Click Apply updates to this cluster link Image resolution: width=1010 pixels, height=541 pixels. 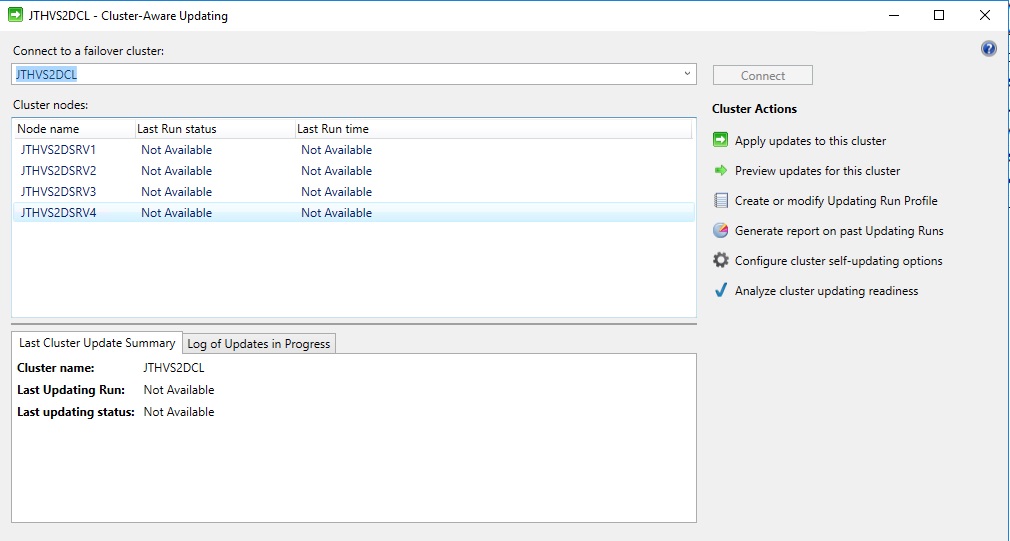click(810, 140)
